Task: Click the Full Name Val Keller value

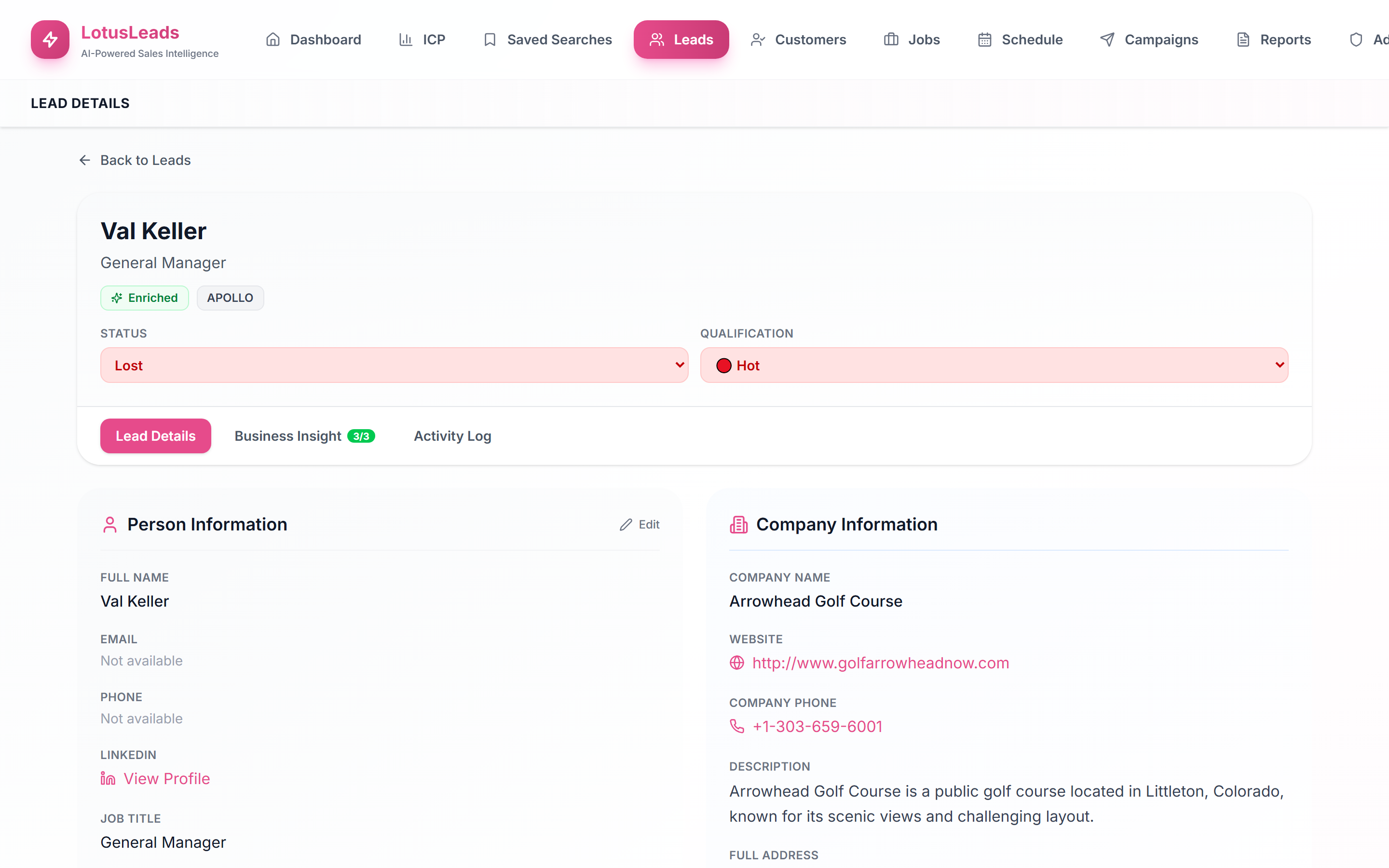Action: click(134, 601)
